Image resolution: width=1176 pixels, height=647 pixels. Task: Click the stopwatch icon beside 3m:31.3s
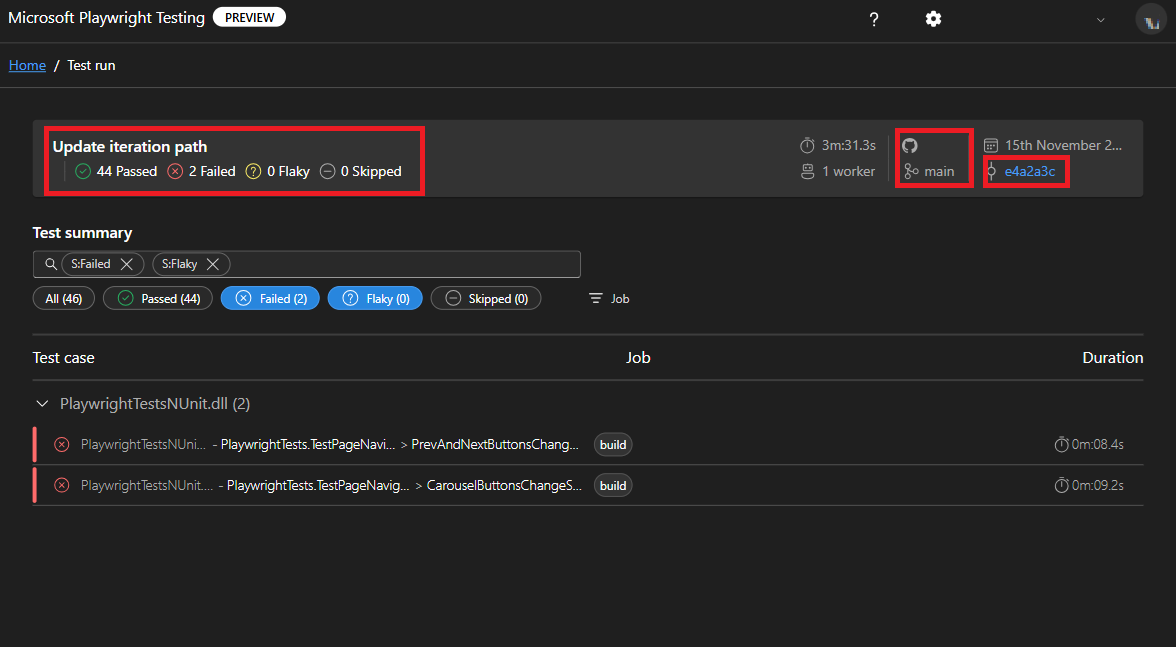(806, 144)
